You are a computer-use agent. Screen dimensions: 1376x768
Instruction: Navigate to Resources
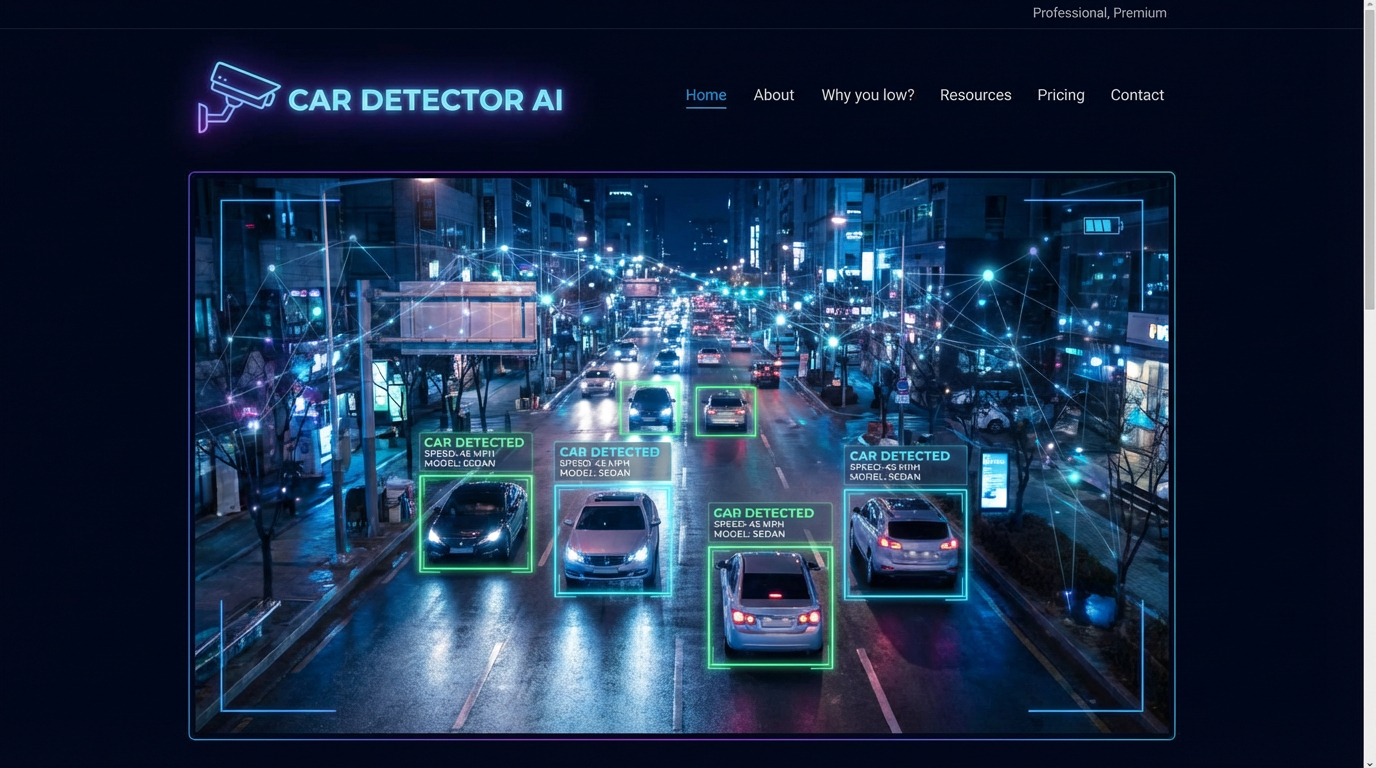[x=975, y=95]
